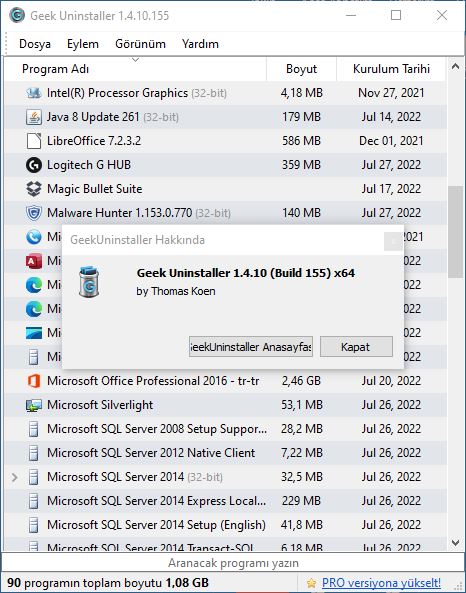Click the program search input field
This screenshot has width=466, height=593.
[x=233, y=563]
